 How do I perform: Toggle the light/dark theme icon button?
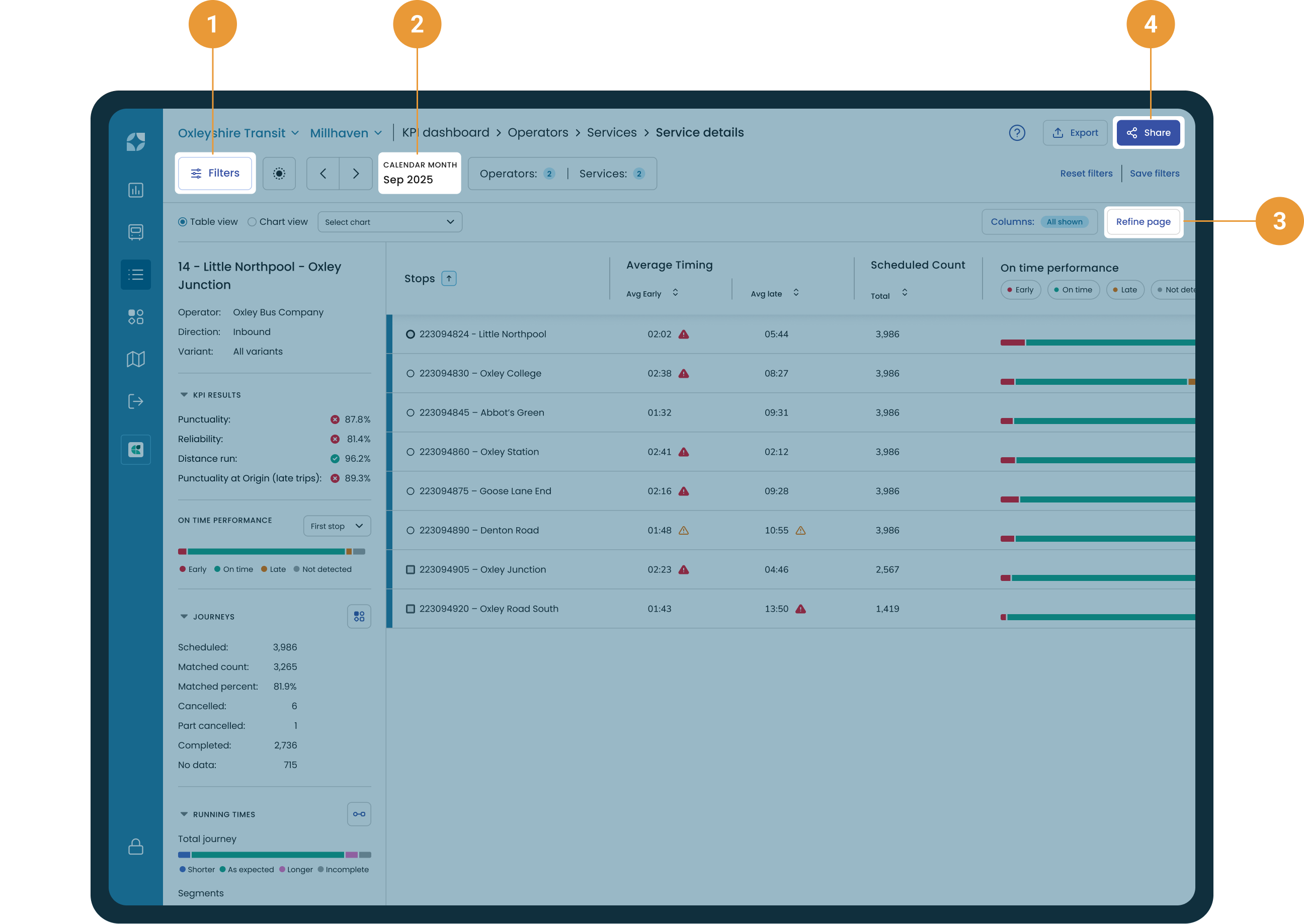pos(279,174)
